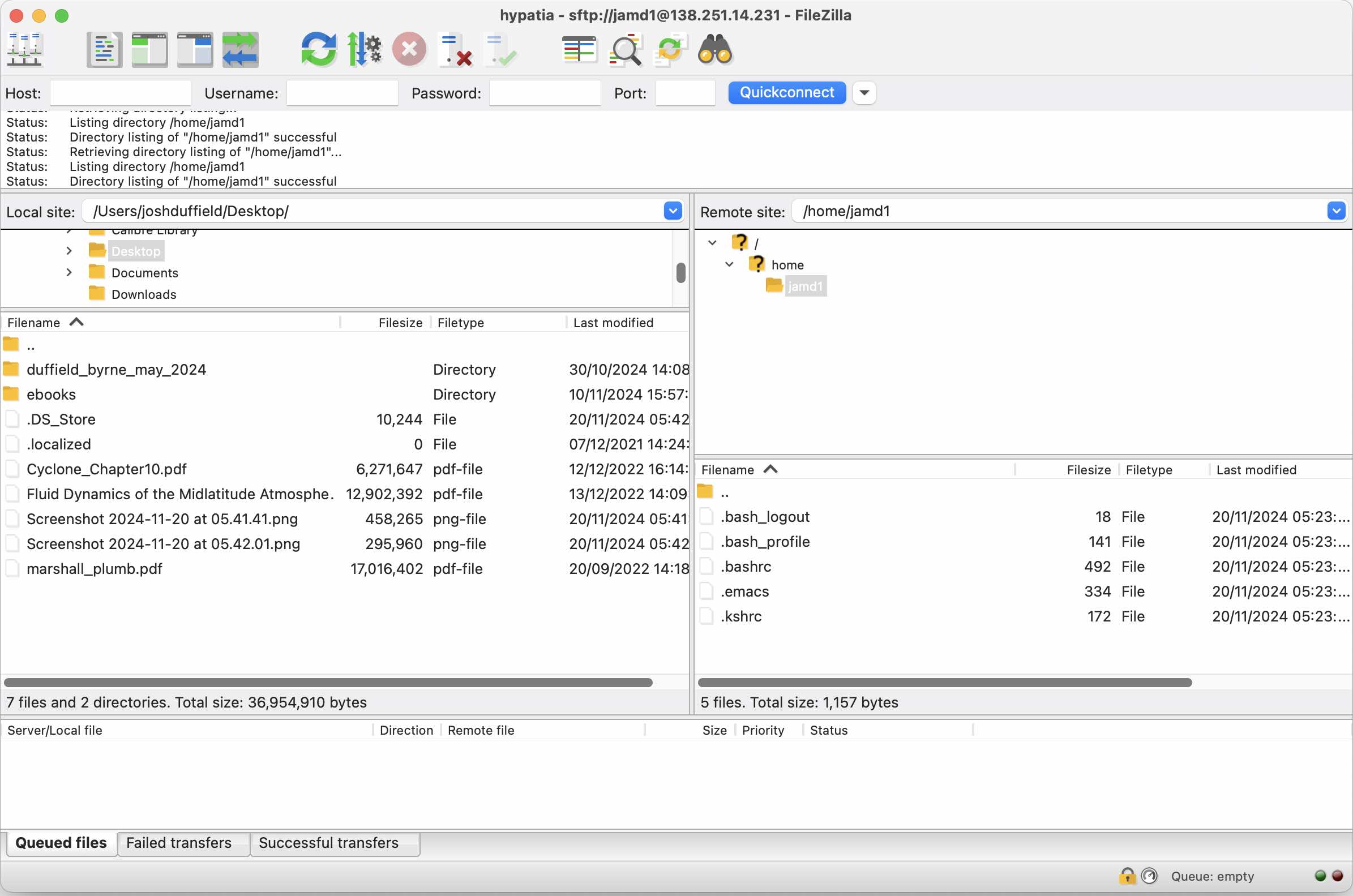This screenshot has height=896, width=1353.
Task: Disconnect from the current server icon
Action: [455, 49]
